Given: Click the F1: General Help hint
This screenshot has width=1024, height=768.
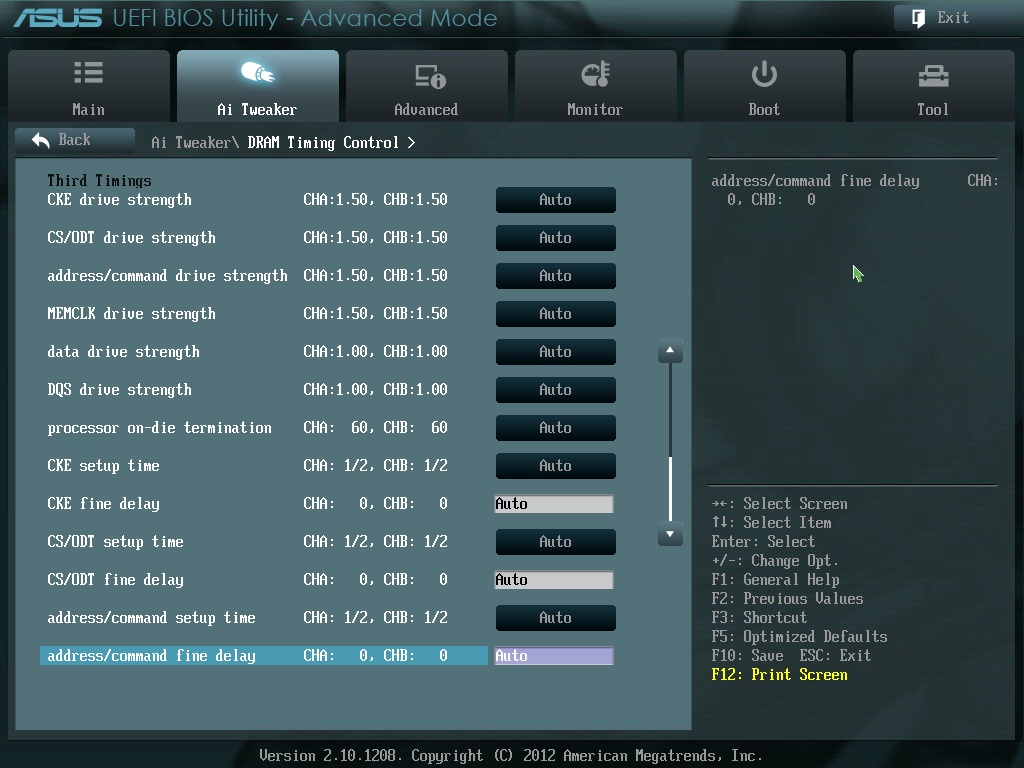Looking at the screenshot, I should [775, 580].
